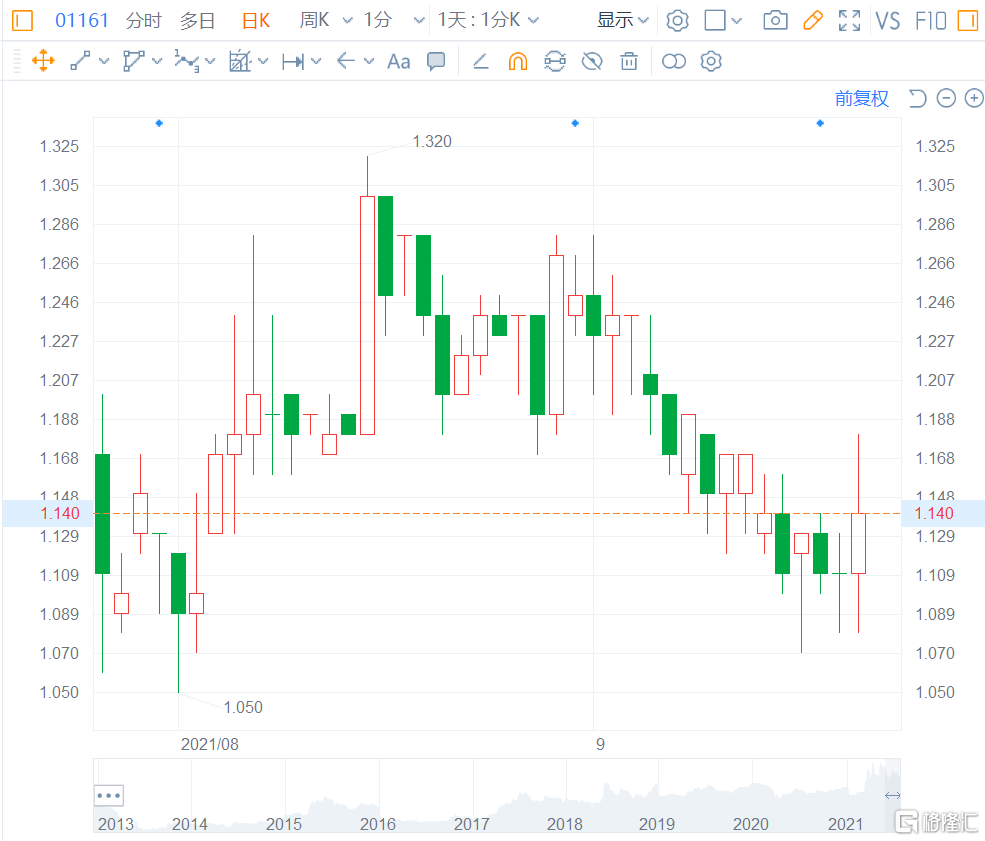This screenshot has width=985, height=841.
Task: Select the chart pattern analysis tool
Action: (x=240, y=62)
